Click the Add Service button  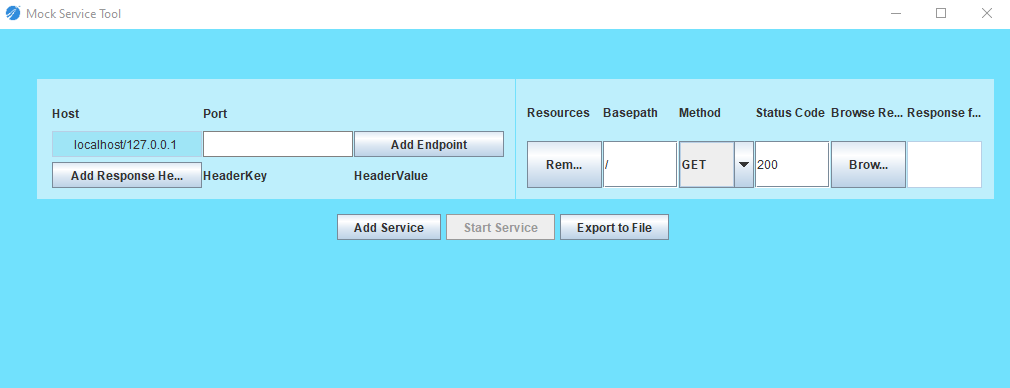pyautogui.click(x=389, y=228)
